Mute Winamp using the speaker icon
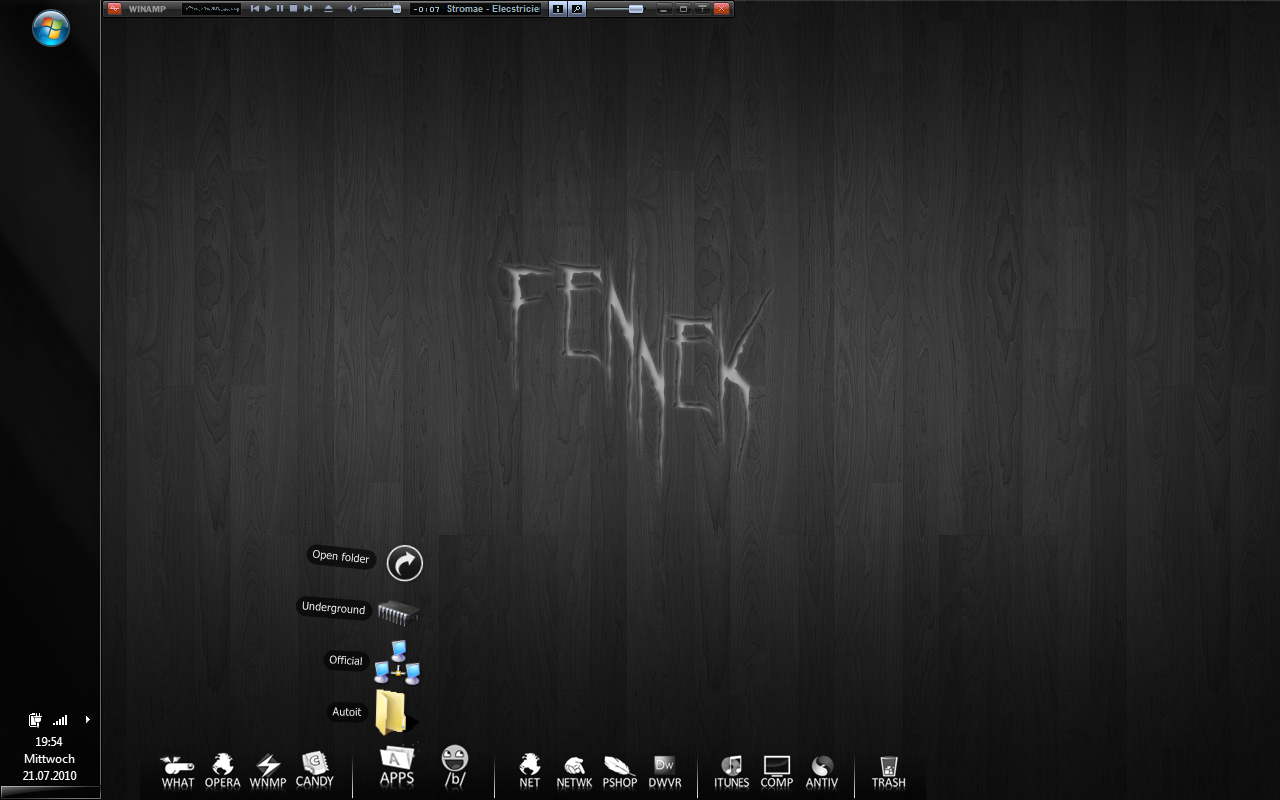Image resolution: width=1280 pixels, height=800 pixels. pos(351,9)
